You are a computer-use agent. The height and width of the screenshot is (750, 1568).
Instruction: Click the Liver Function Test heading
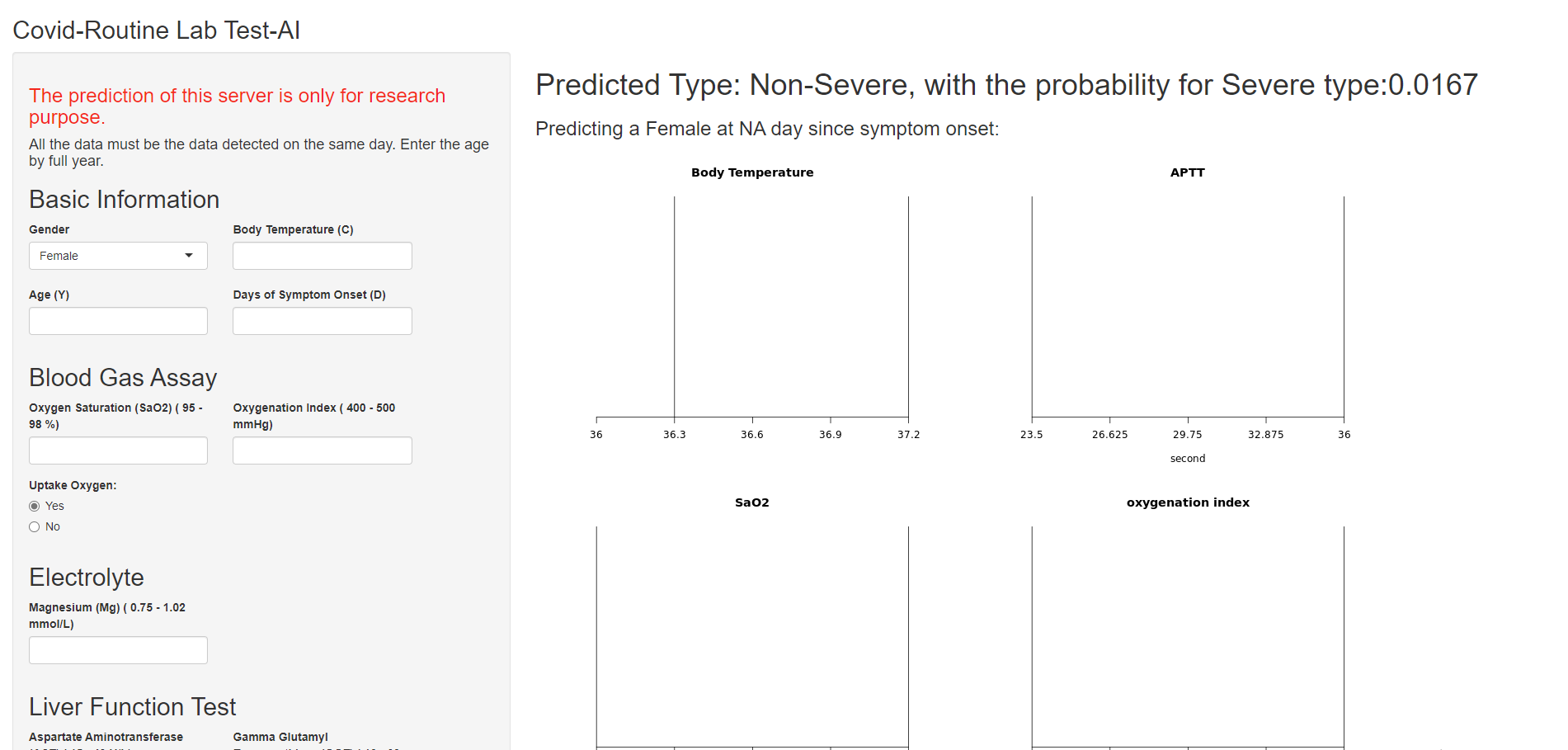[132, 707]
